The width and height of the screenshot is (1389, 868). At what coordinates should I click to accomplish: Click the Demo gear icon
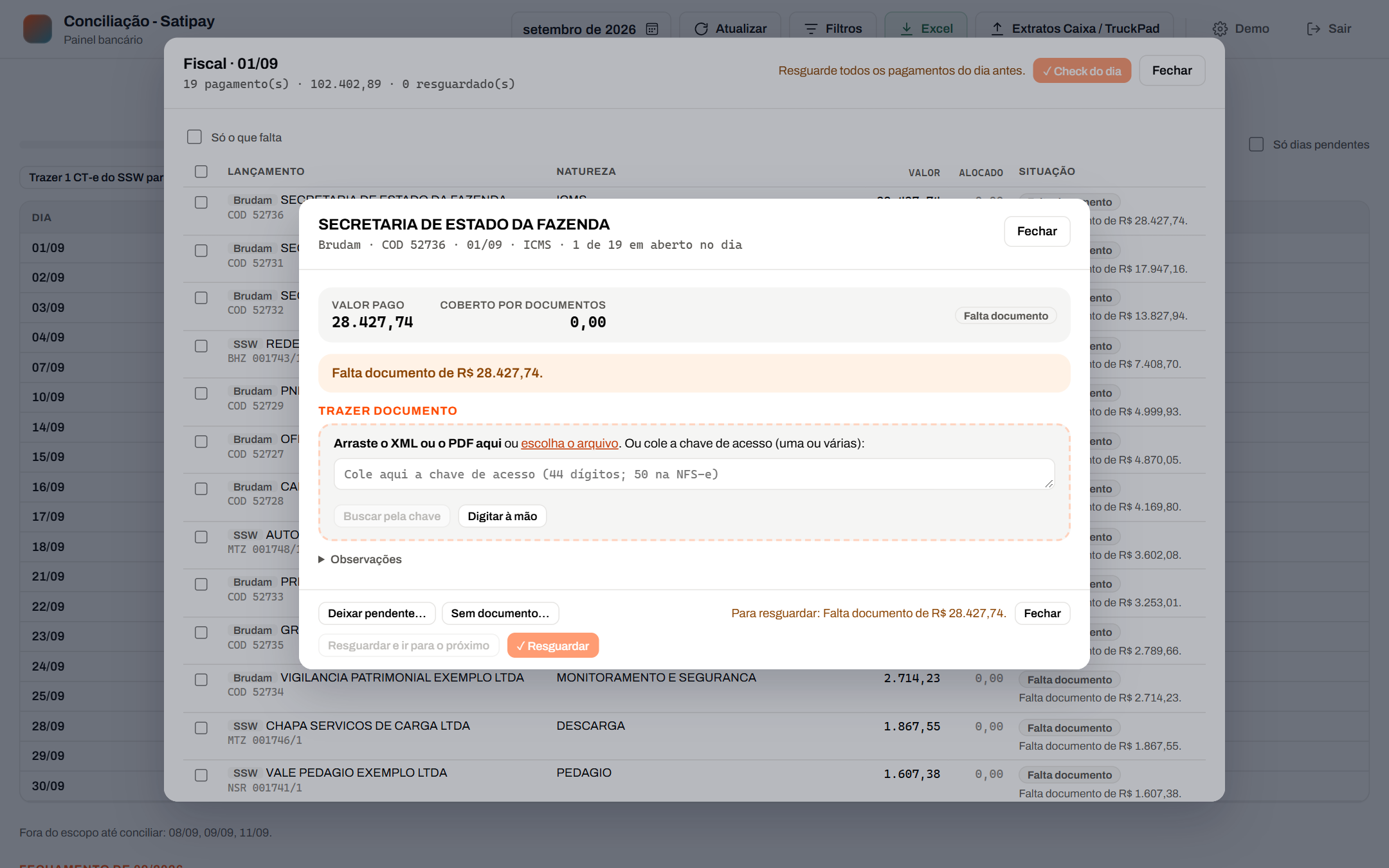pos(1220,29)
